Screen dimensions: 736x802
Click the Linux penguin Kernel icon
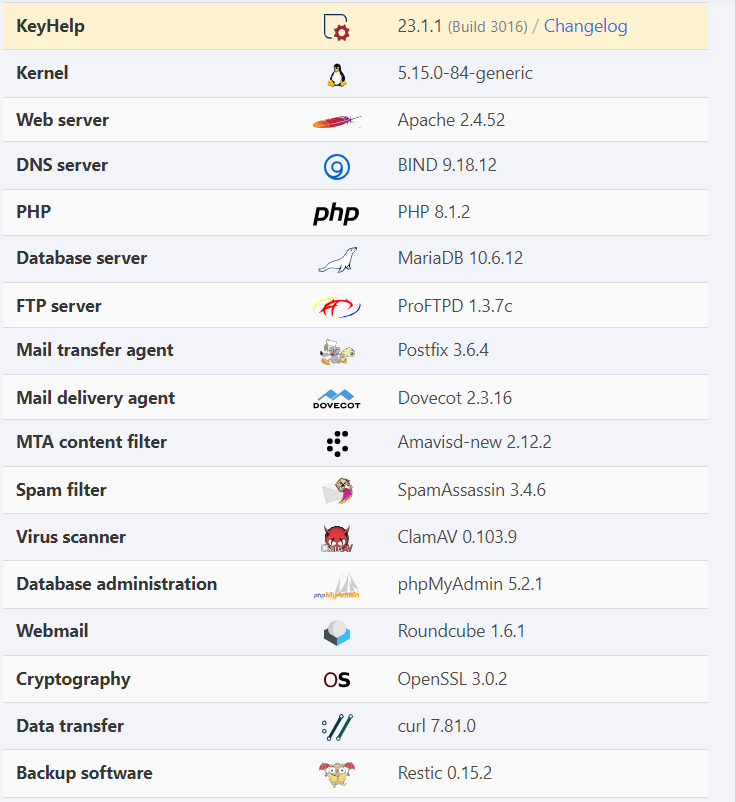pyautogui.click(x=336, y=74)
